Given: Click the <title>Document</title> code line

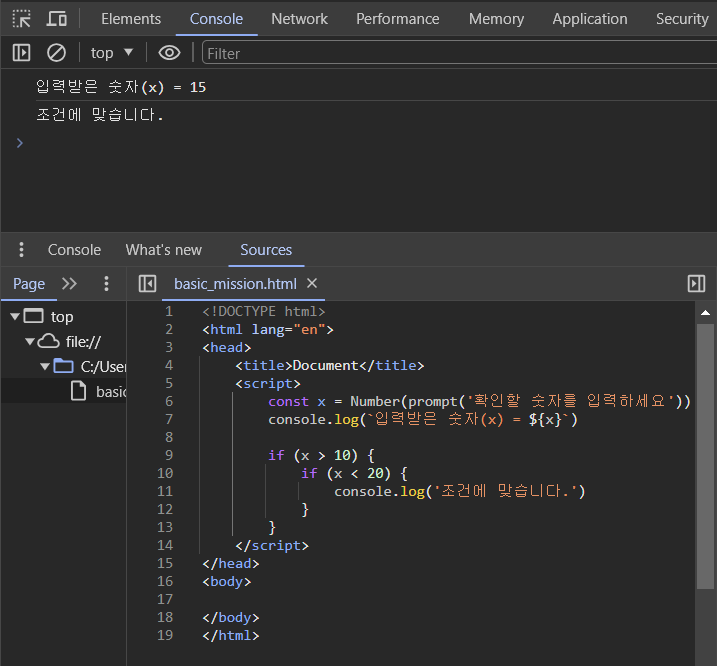Looking at the screenshot, I should [330, 365].
